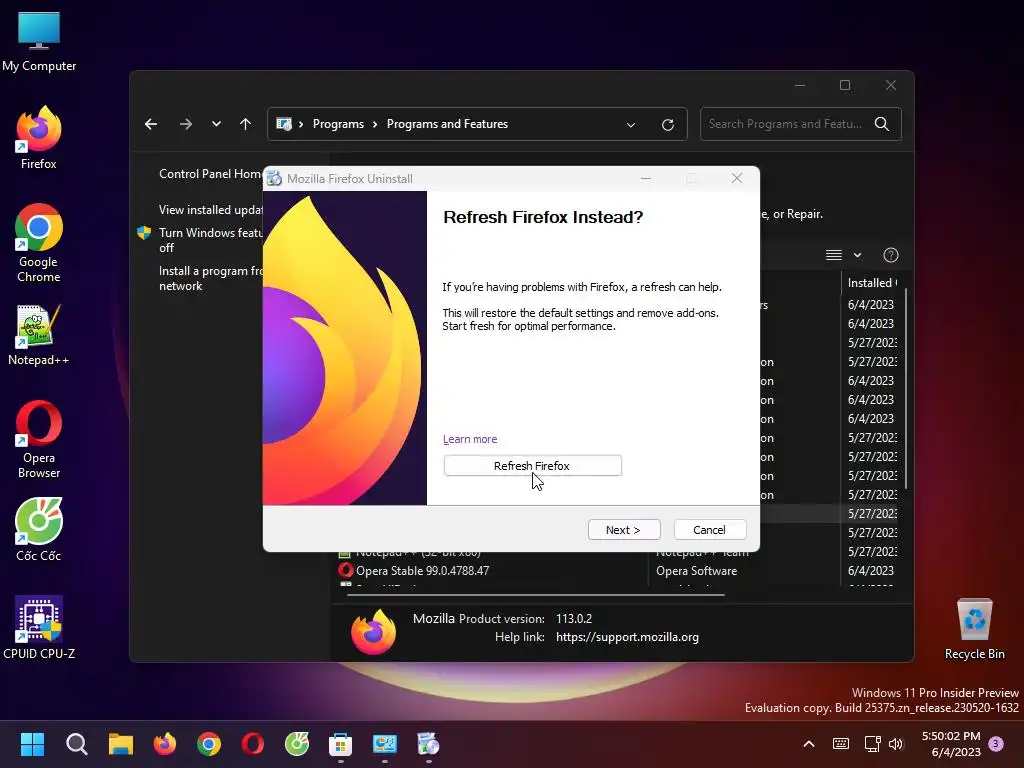Image resolution: width=1024 pixels, height=768 pixels.
Task: Open https://support.mozilla.org help link
Action: click(627, 637)
